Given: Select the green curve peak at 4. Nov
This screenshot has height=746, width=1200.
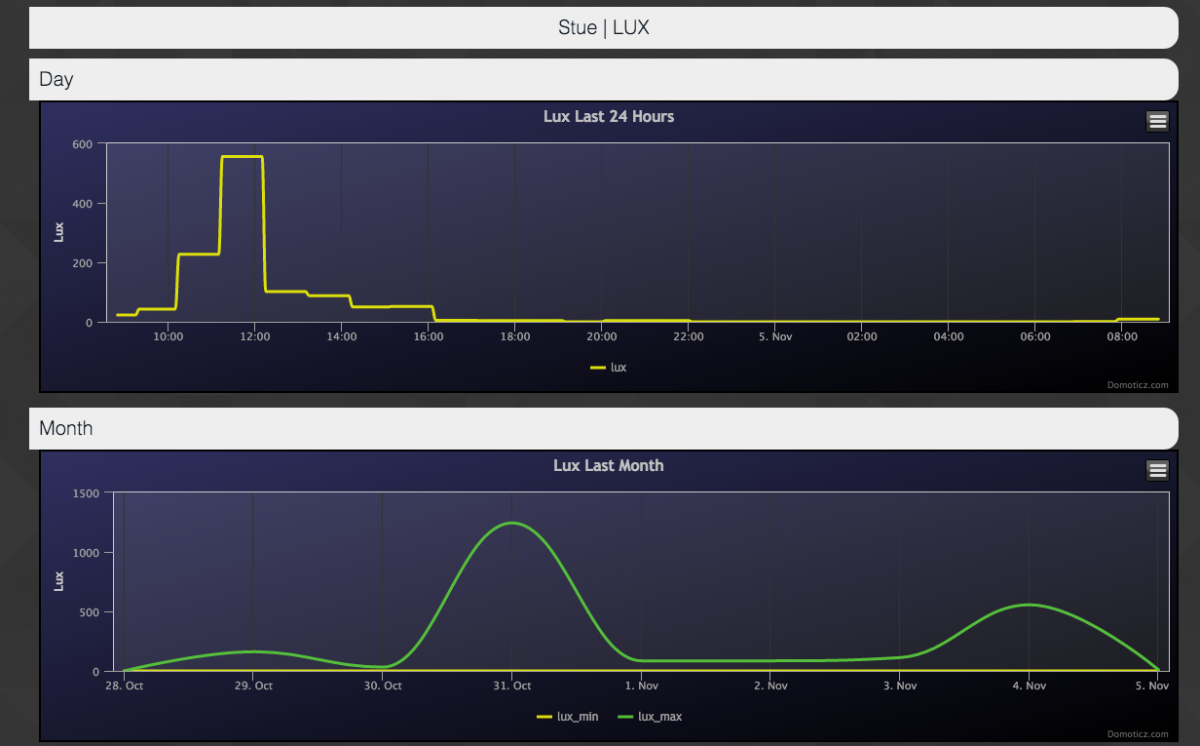Looking at the screenshot, I should [x=1029, y=605].
